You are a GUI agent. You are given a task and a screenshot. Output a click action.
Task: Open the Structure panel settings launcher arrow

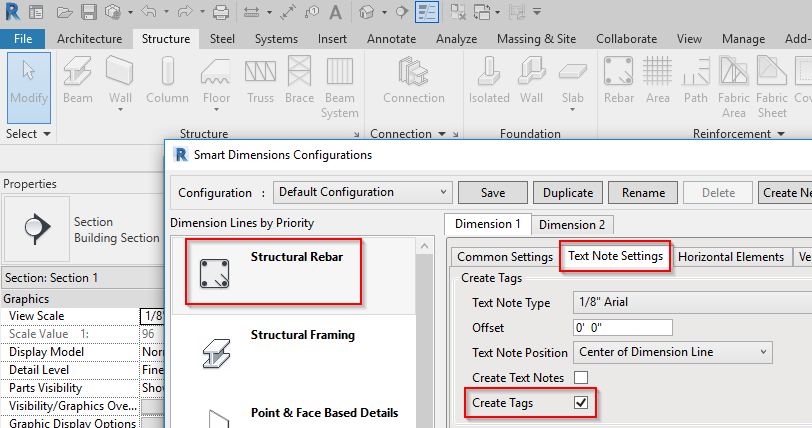[x=356, y=134]
